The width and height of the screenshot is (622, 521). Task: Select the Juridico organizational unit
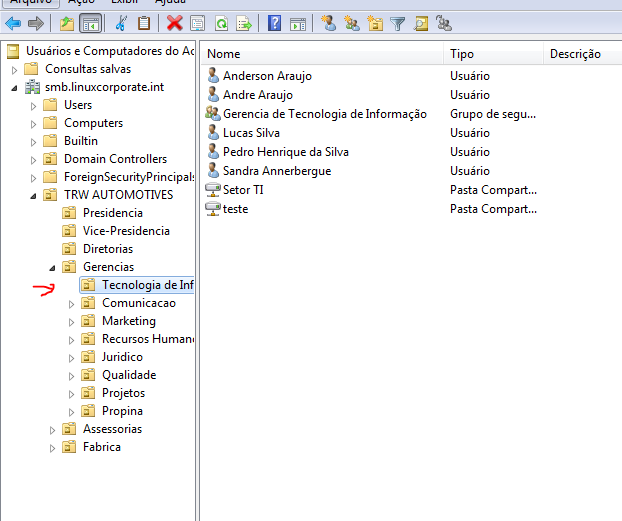122,357
